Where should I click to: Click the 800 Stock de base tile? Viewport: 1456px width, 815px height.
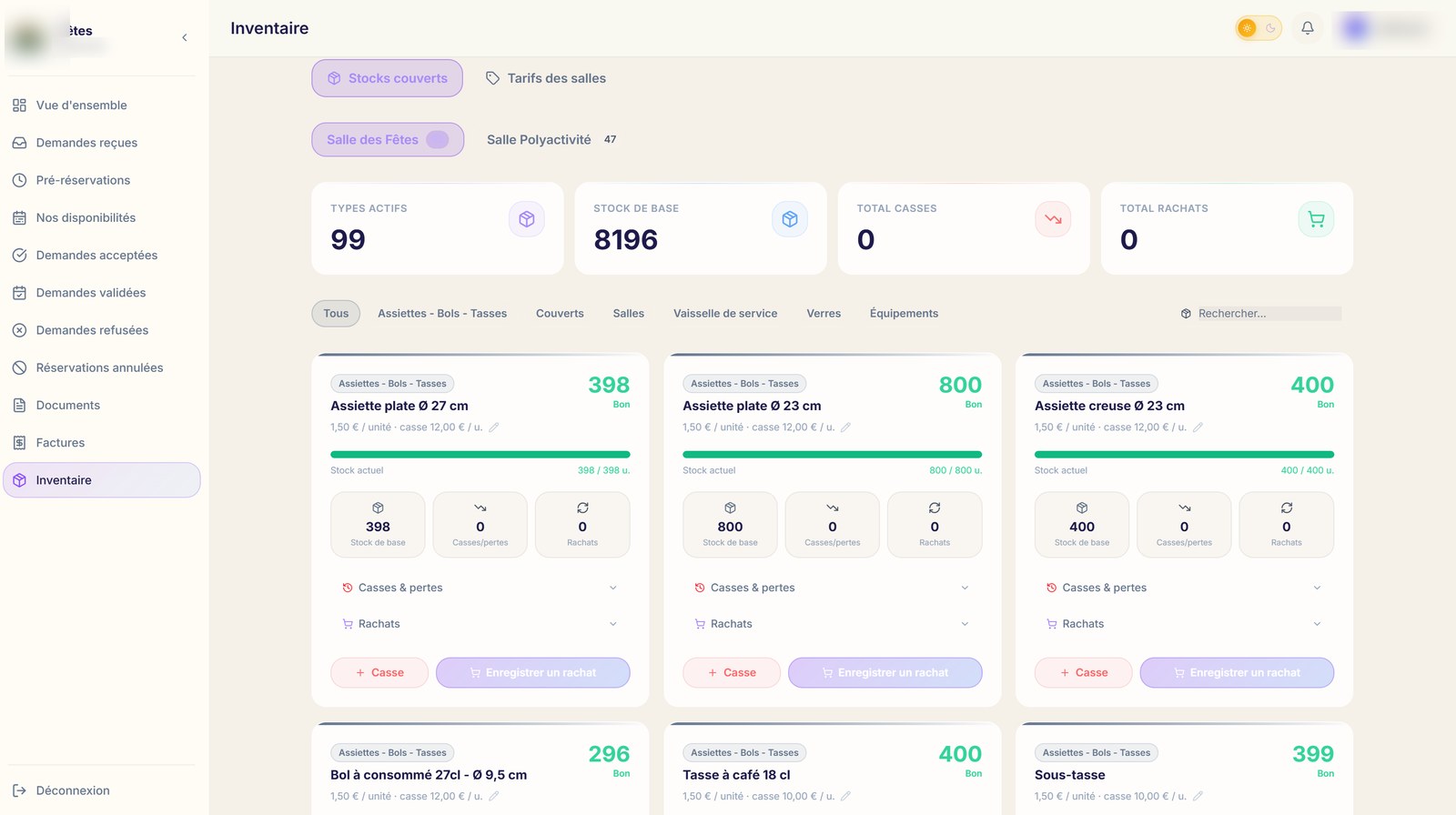(x=730, y=525)
